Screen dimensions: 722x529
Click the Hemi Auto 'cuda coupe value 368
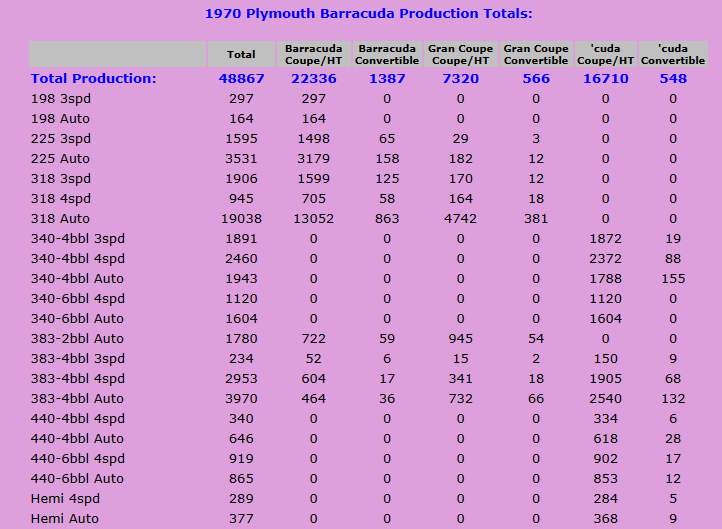pos(606,519)
